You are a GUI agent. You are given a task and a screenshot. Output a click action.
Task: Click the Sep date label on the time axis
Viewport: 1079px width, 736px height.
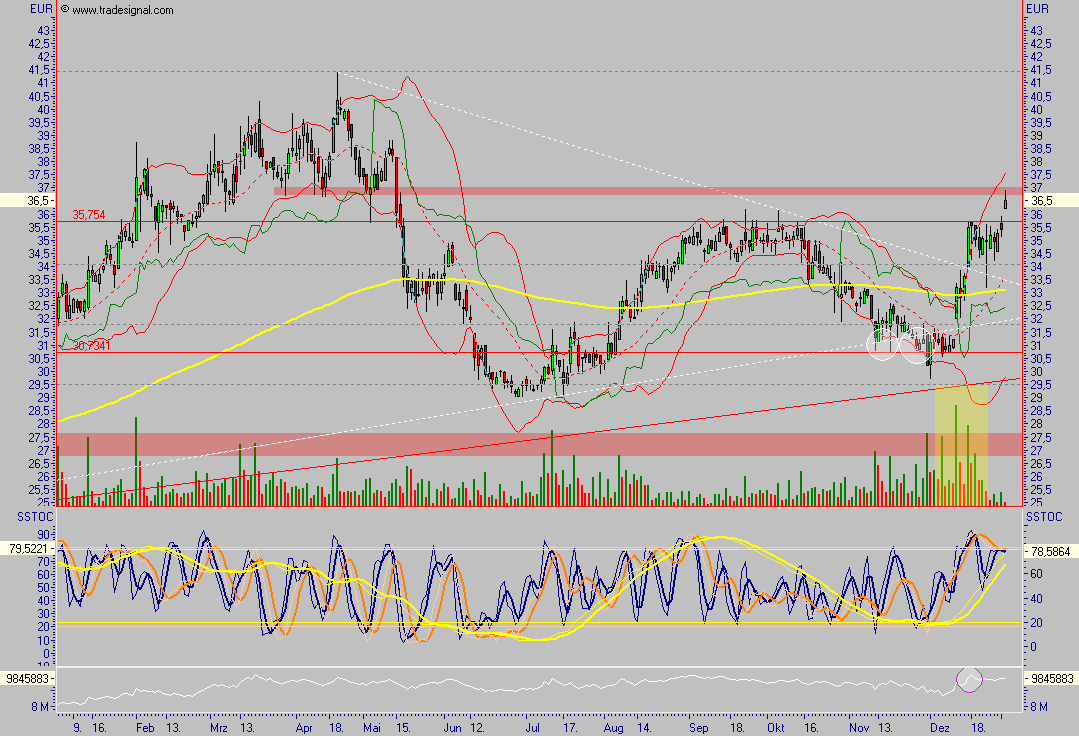pos(697,730)
